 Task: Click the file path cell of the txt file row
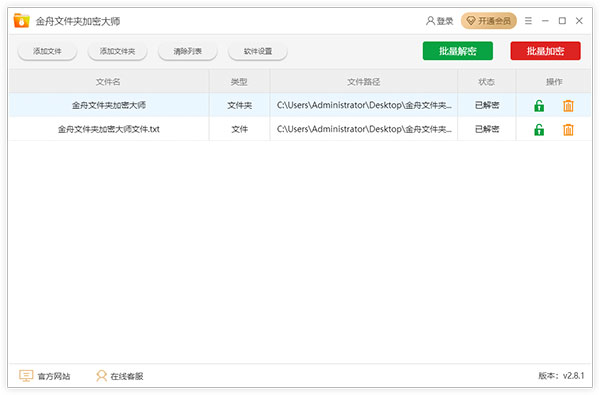pyautogui.click(x=364, y=129)
